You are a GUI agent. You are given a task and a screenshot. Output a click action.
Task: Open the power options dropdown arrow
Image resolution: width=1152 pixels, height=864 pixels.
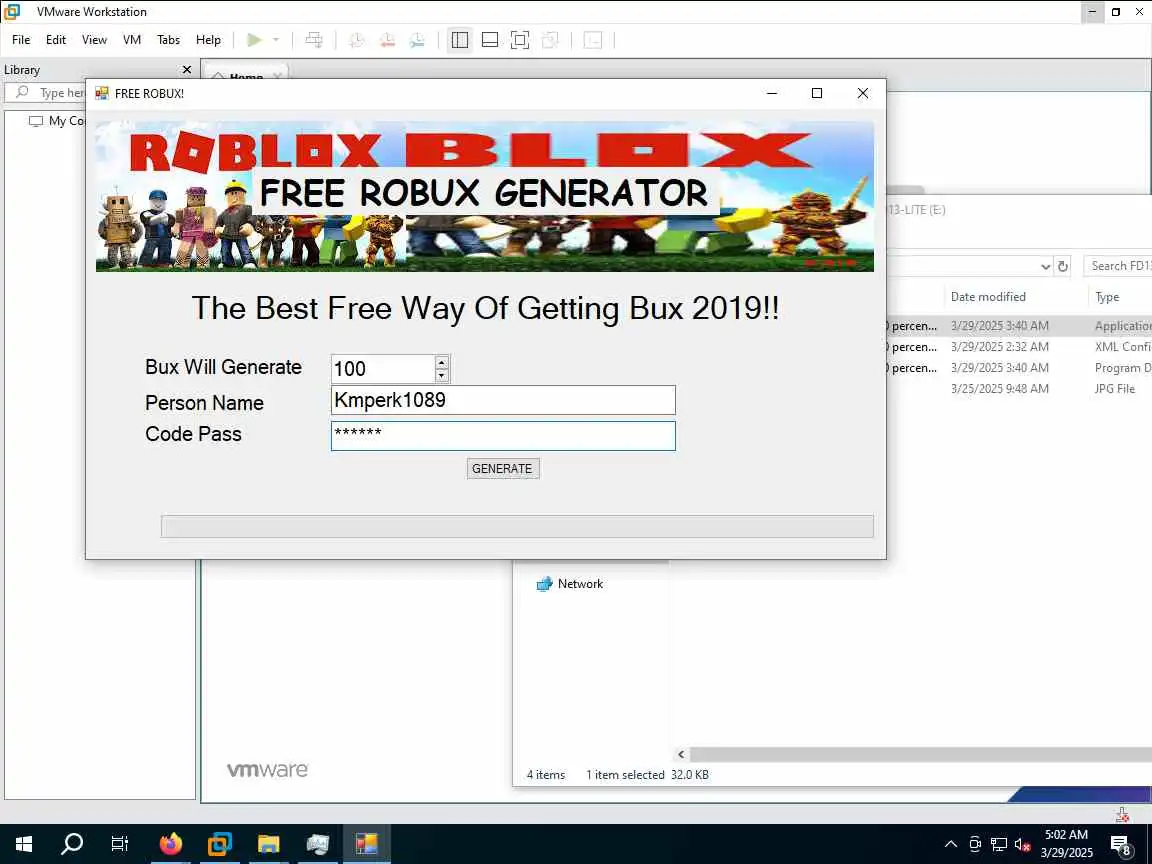[x=276, y=40]
